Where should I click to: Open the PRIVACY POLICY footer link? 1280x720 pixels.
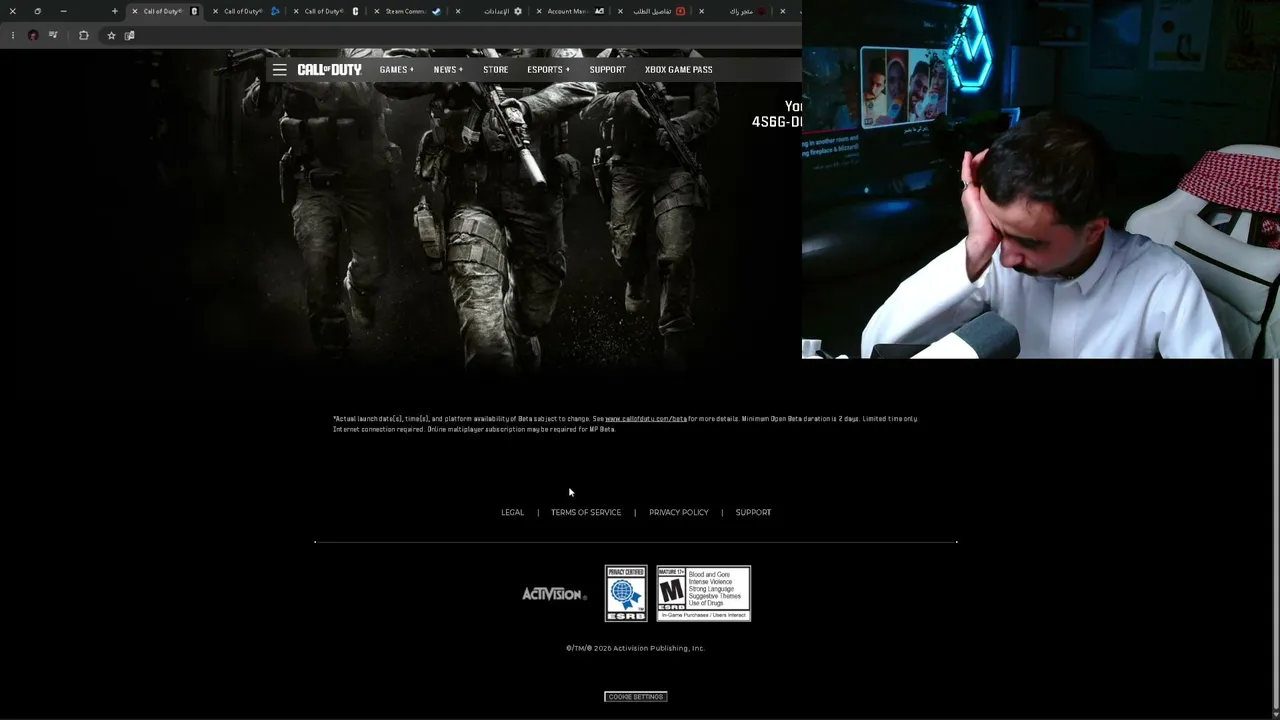679,513
